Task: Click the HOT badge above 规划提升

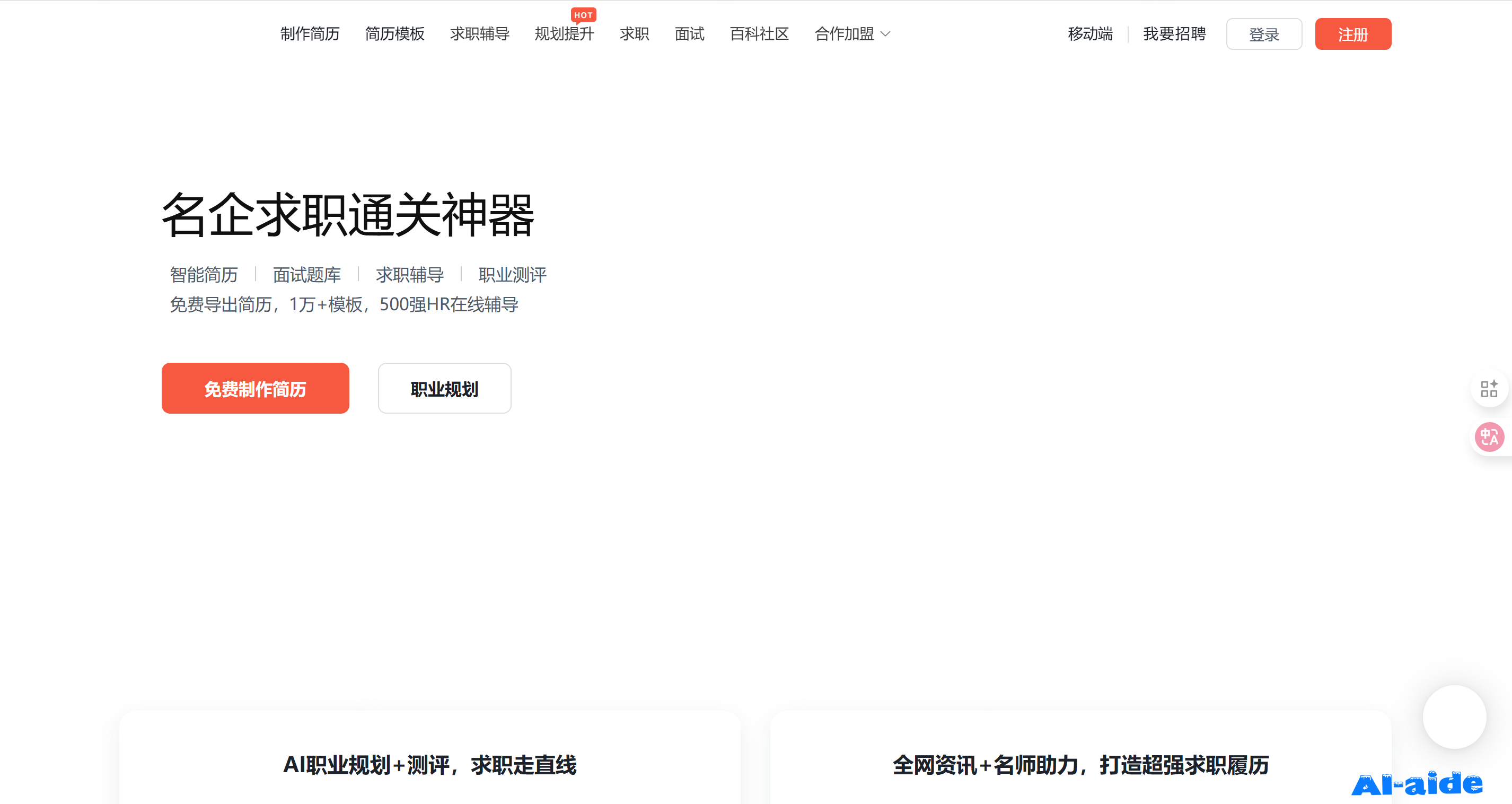Action: tap(583, 15)
